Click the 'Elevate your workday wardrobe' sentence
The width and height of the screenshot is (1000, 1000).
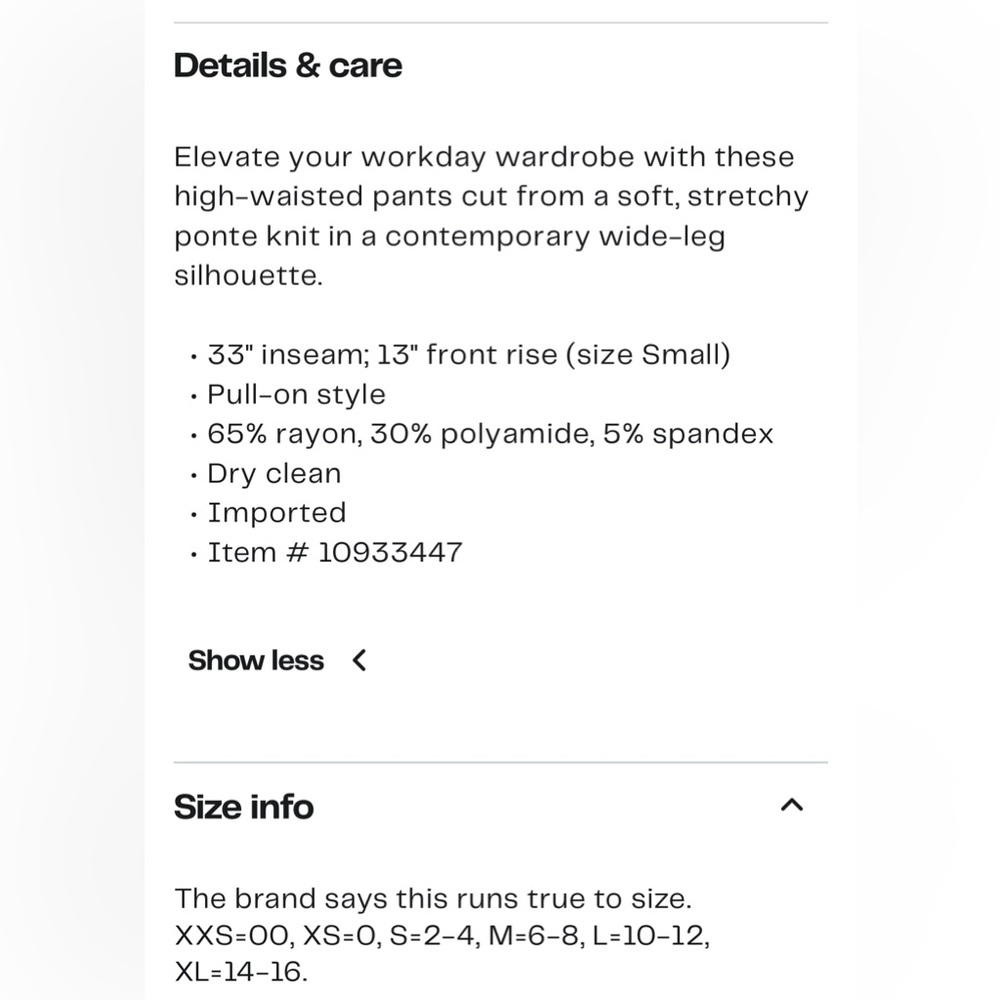(484, 157)
